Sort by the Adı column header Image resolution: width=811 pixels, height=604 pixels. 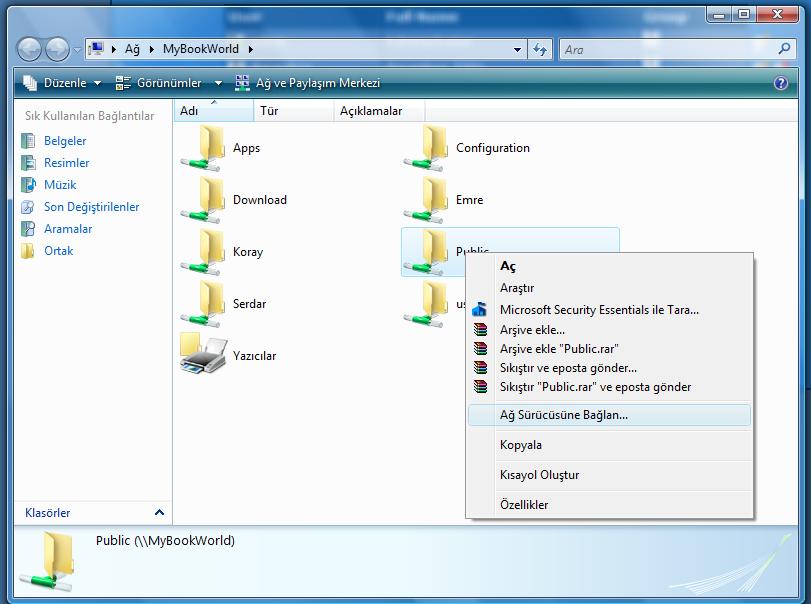point(214,111)
